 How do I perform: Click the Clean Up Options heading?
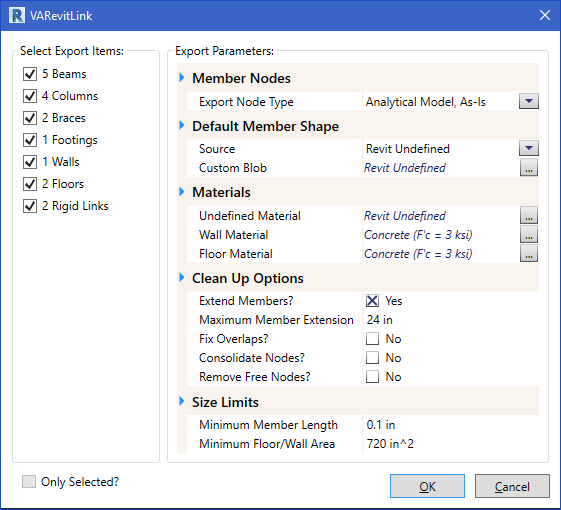(x=248, y=278)
